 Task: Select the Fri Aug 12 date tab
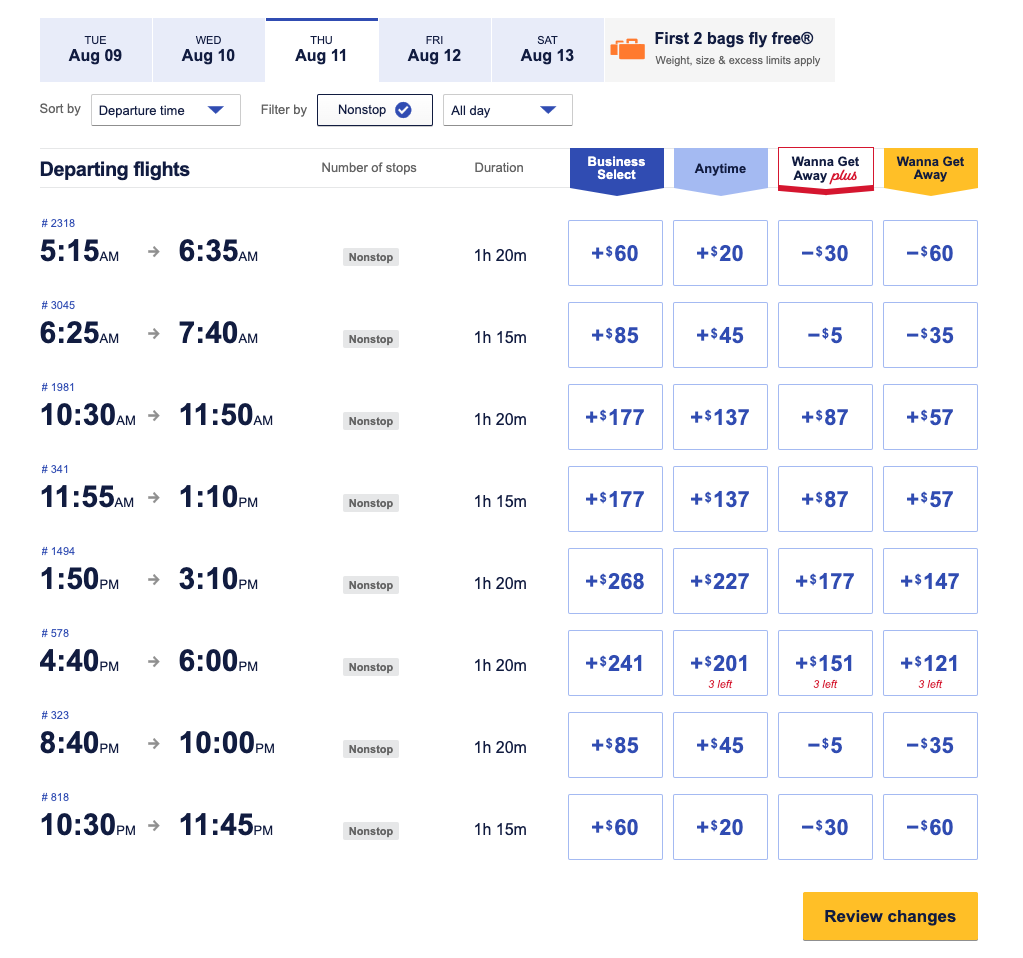pos(435,50)
